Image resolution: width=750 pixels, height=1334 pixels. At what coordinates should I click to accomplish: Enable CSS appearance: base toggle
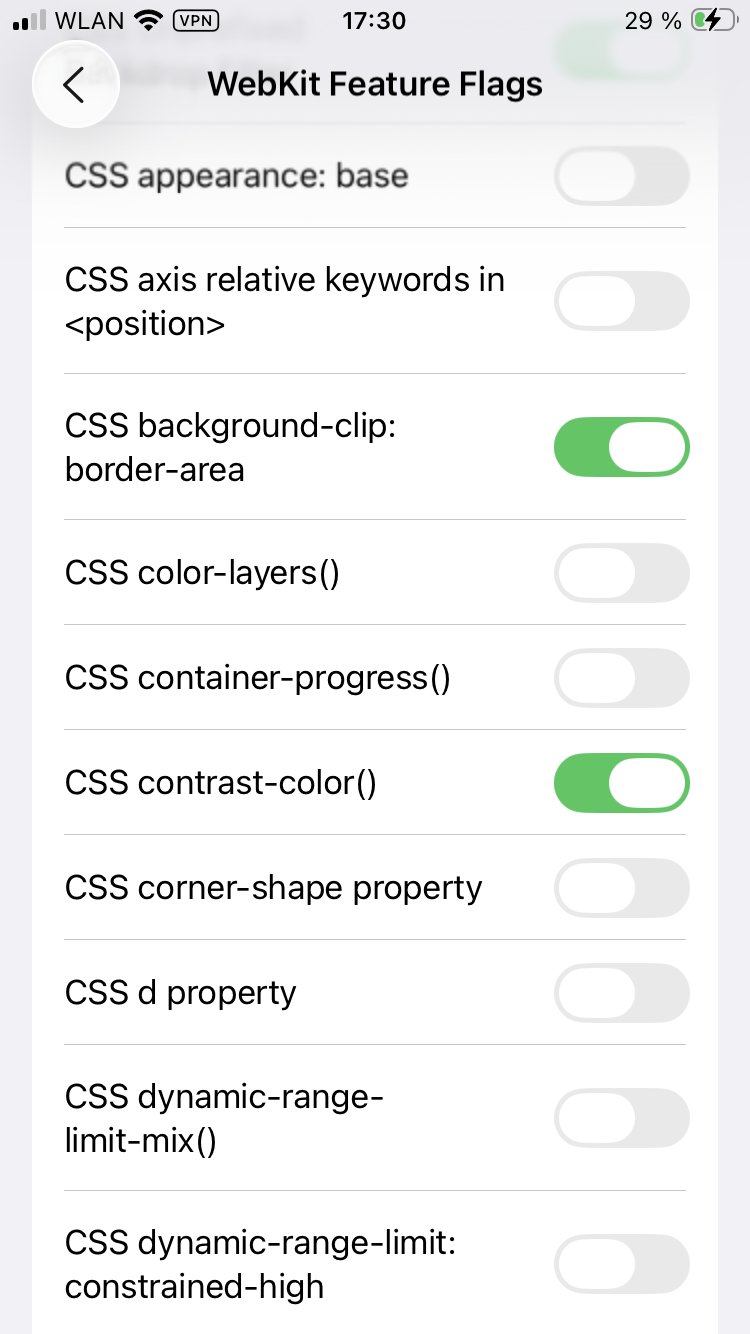tap(621, 177)
